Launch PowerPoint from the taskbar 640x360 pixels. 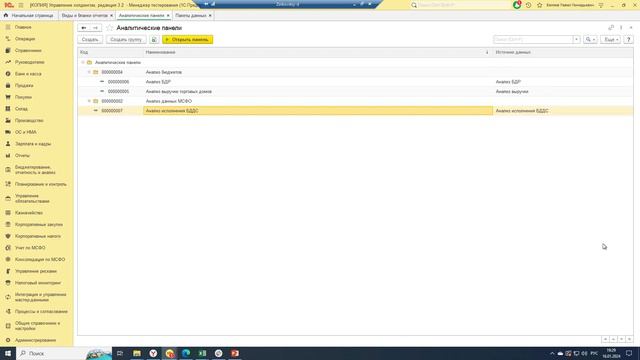[x=235, y=353]
